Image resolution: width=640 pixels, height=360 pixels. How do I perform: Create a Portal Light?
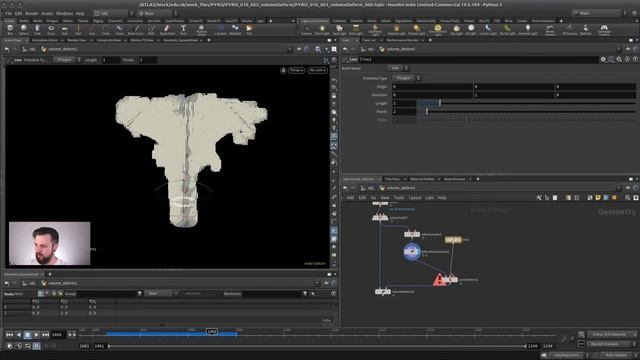pyautogui.click(x=507, y=29)
